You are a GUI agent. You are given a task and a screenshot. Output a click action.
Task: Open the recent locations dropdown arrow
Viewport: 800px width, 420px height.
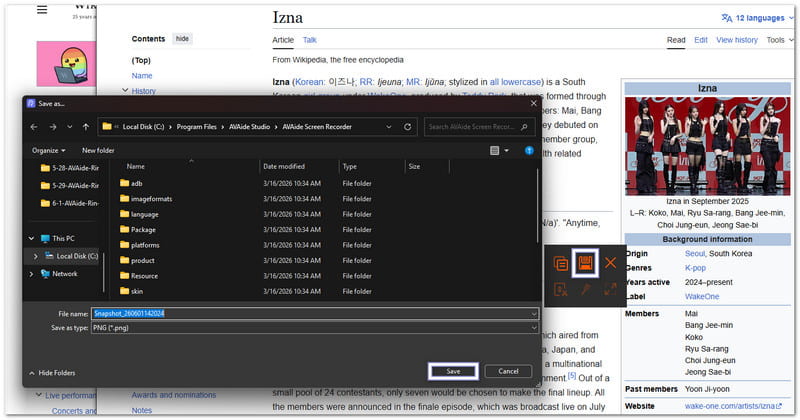(x=69, y=127)
